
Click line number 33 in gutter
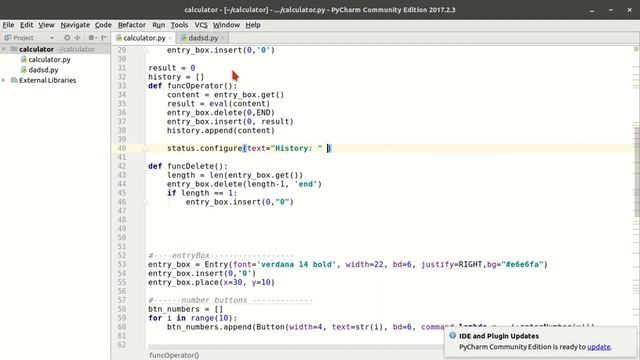pyautogui.click(x=122, y=86)
